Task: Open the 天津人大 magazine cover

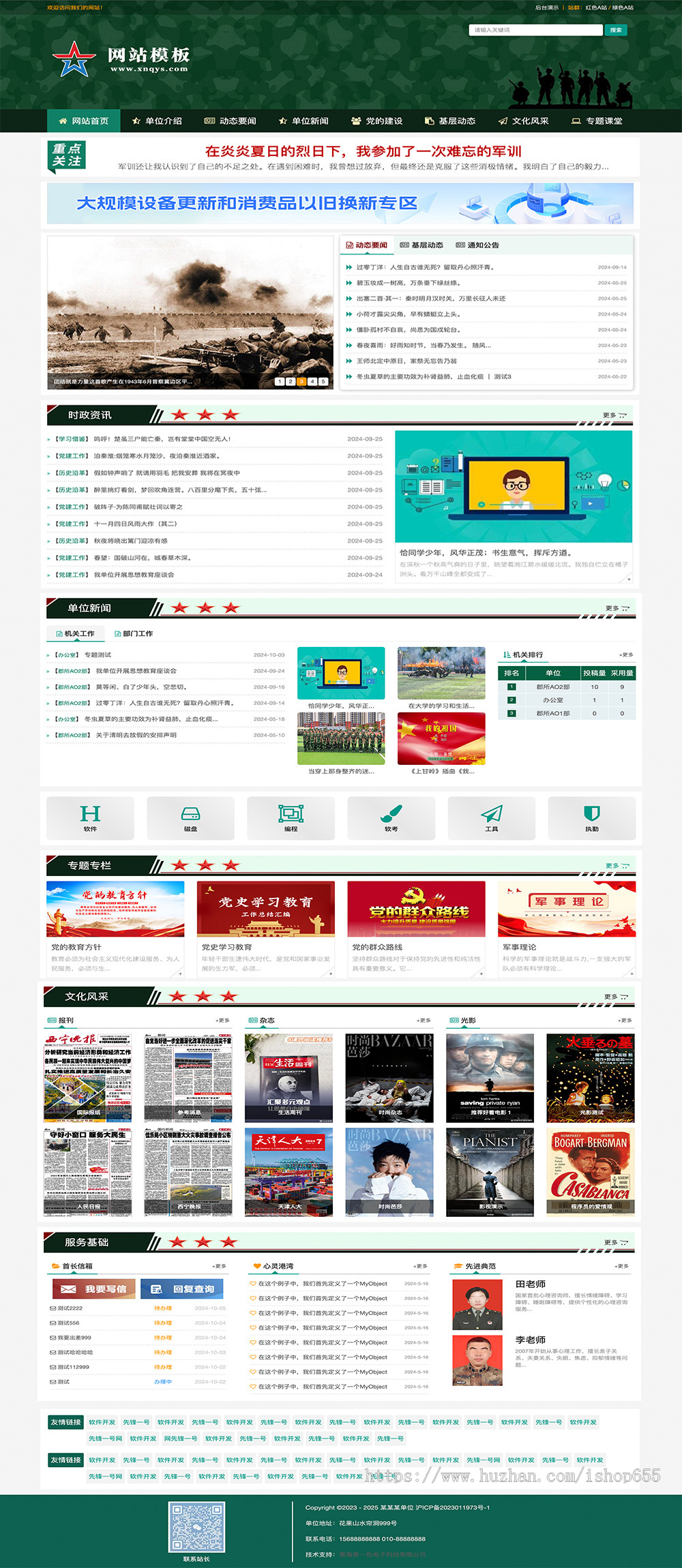Action: coord(288,1172)
